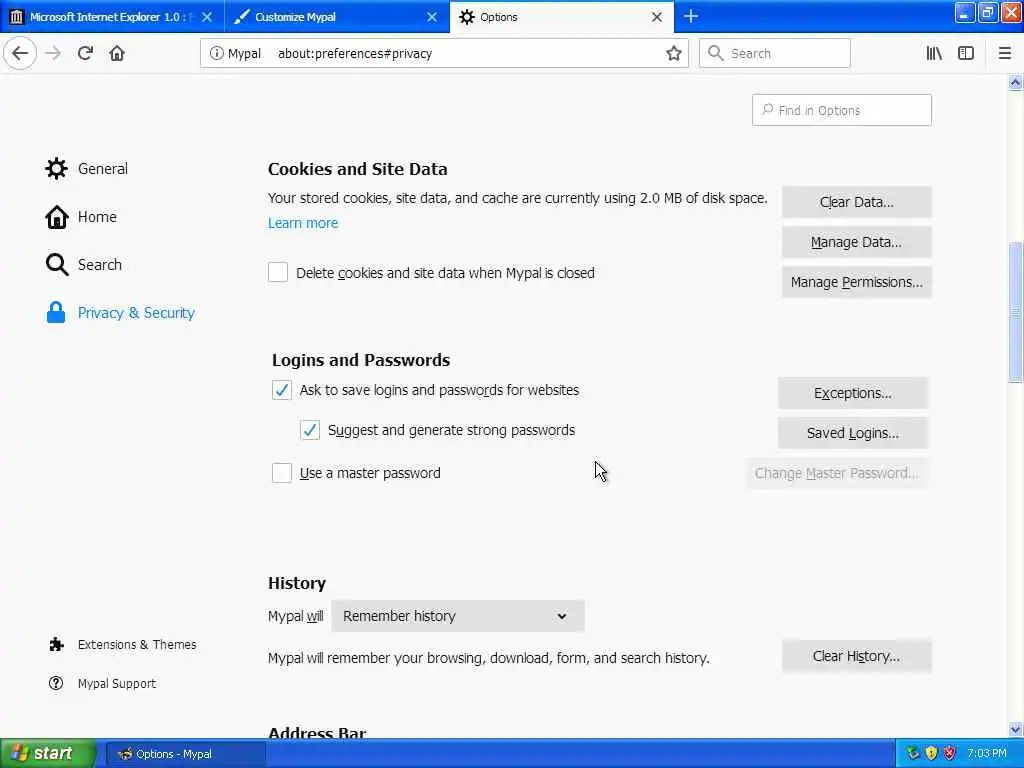Click the scrollbar down arrow

coord(1016,729)
